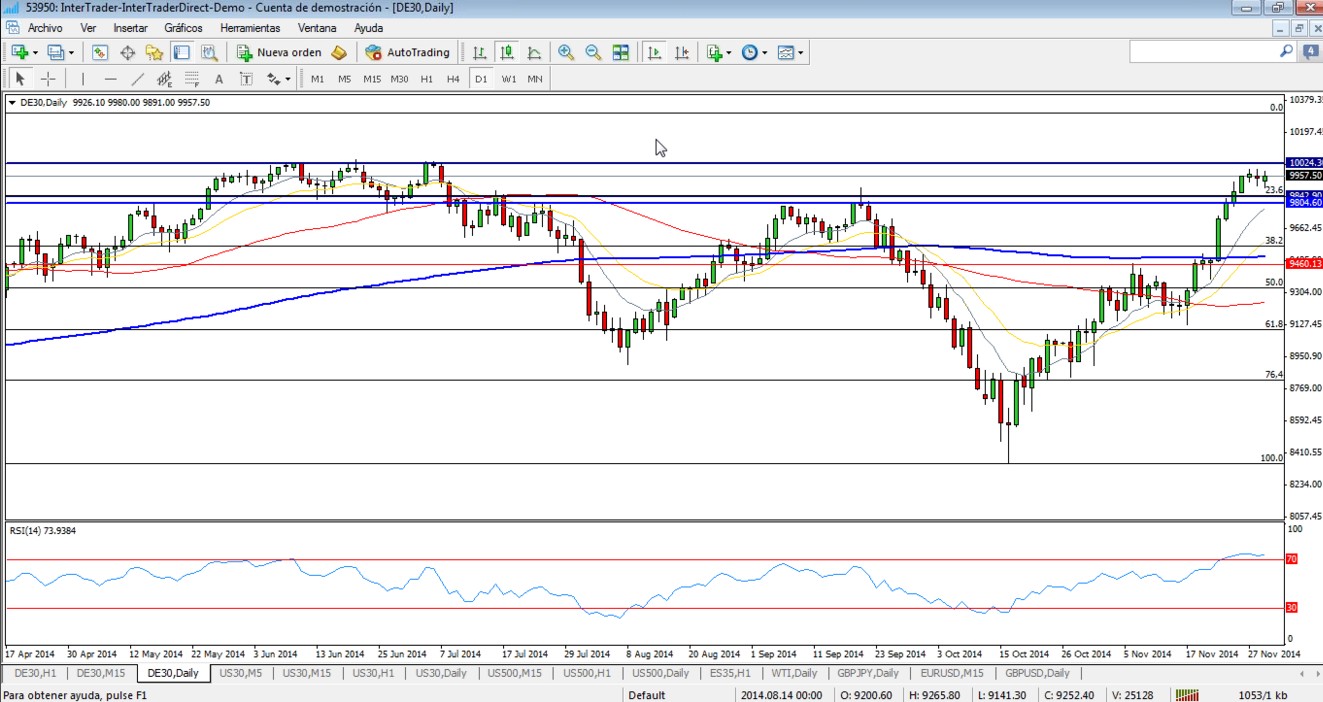Image resolution: width=1323 pixels, height=702 pixels.
Task: Zoom out of the chart
Action: [593, 52]
